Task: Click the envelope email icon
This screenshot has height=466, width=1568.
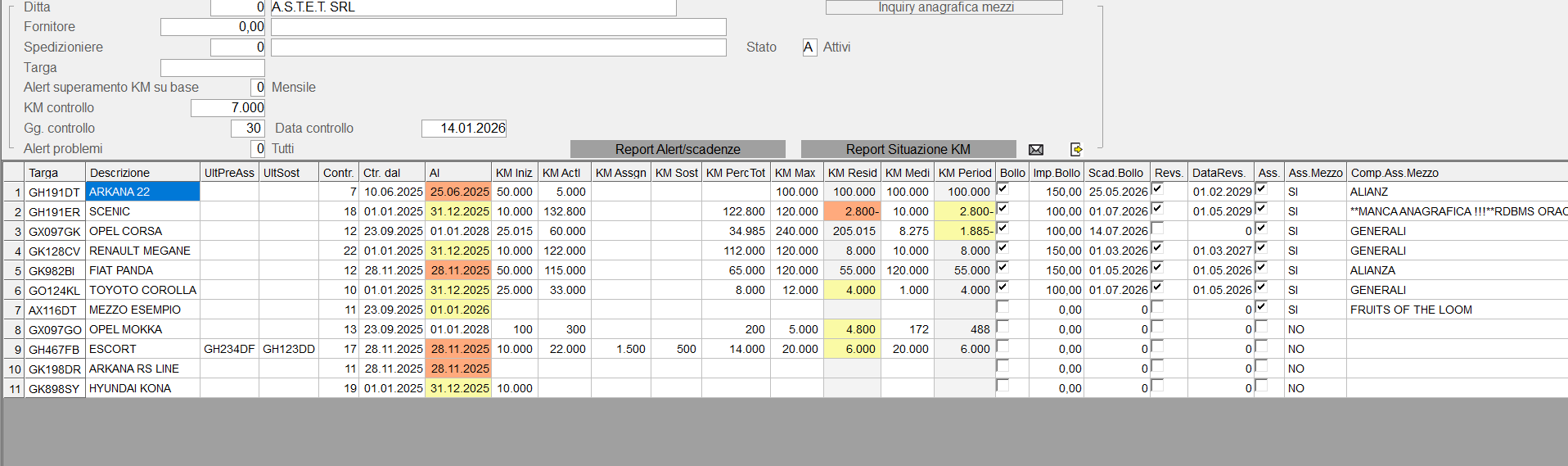Action: (1035, 149)
